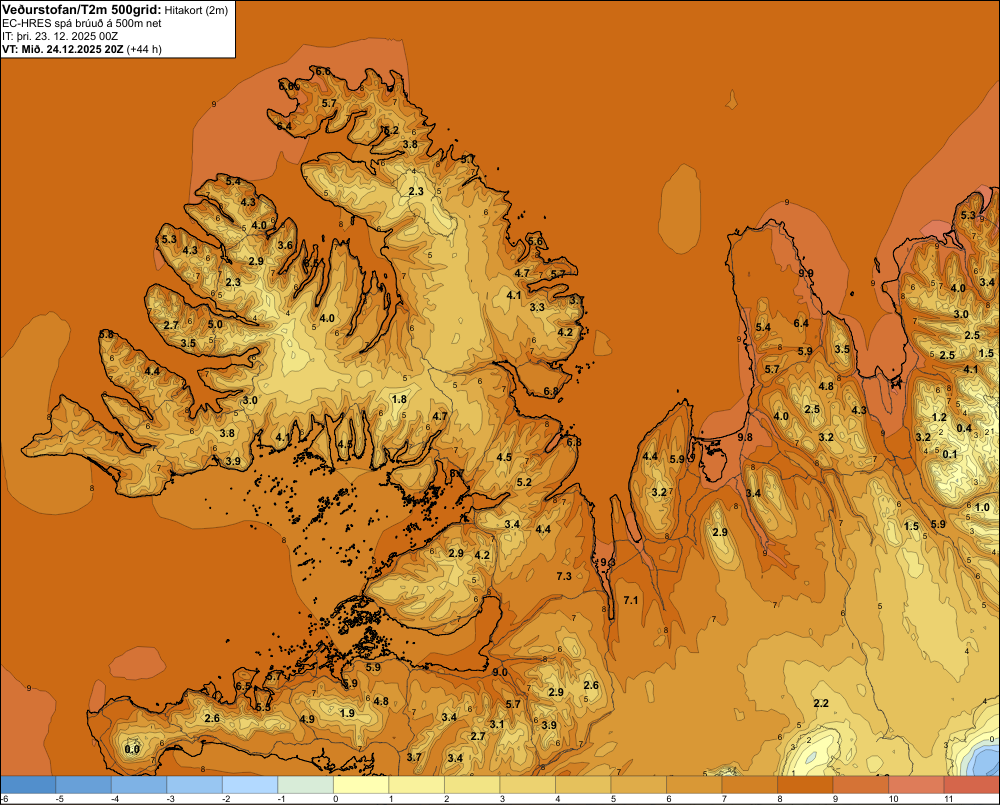The width and height of the screenshot is (1000, 805).
Task: Click the 5.6 temperature value on the map
Action: [x=535, y=241]
